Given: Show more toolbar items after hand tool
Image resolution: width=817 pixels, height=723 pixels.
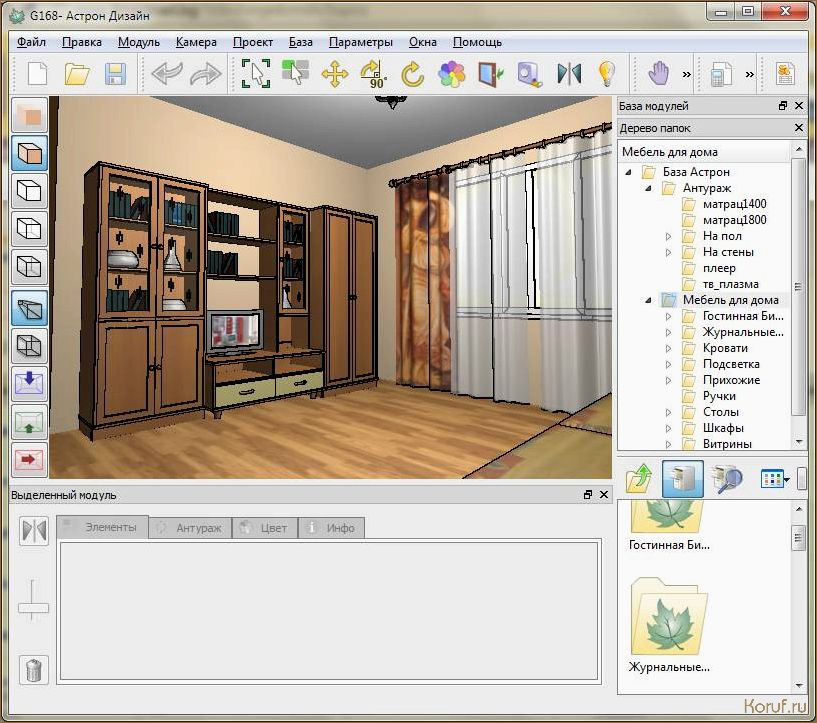Looking at the screenshot, I should pos(687,74).
